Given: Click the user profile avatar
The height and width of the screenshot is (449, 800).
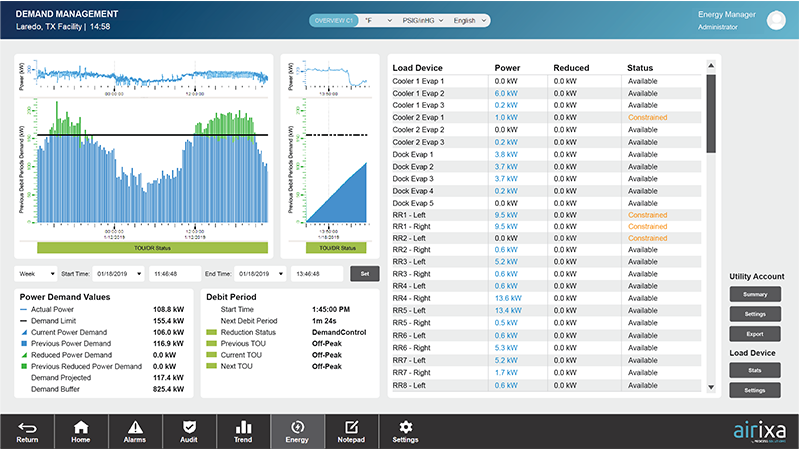Looking at the screenshot, I should coord(776,20).
